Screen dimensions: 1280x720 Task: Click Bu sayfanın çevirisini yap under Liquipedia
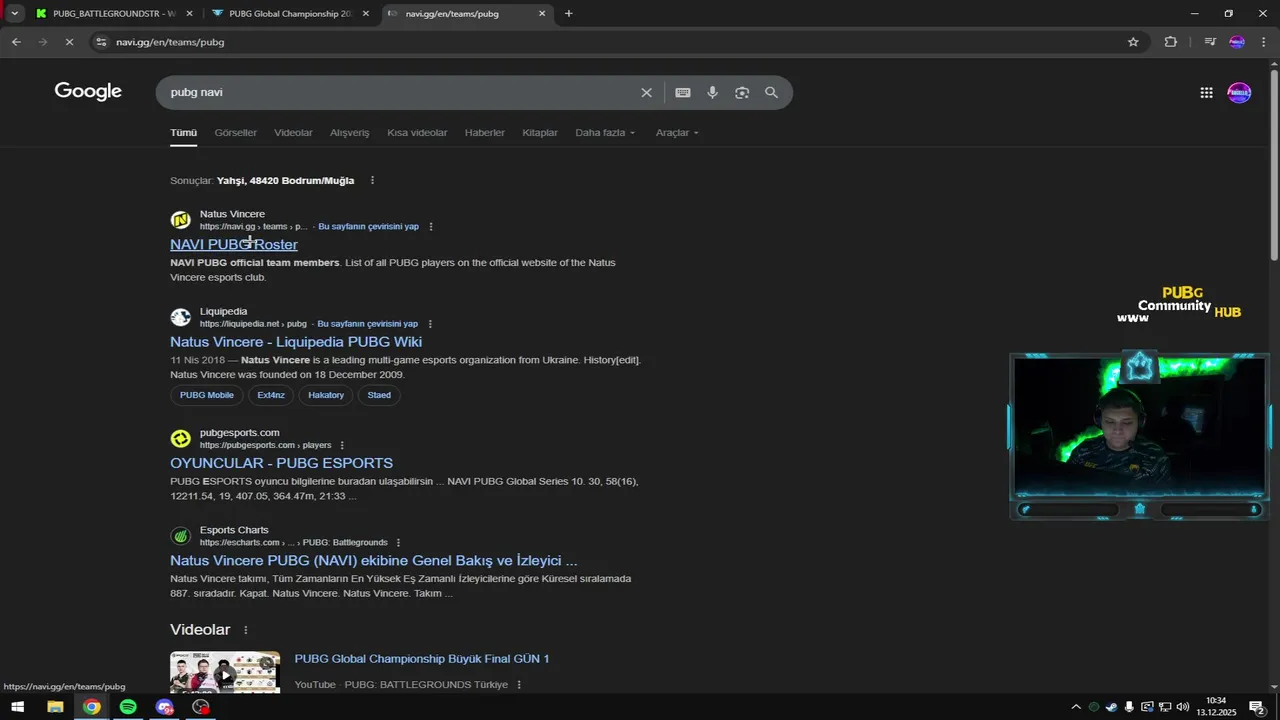(368, 324)
